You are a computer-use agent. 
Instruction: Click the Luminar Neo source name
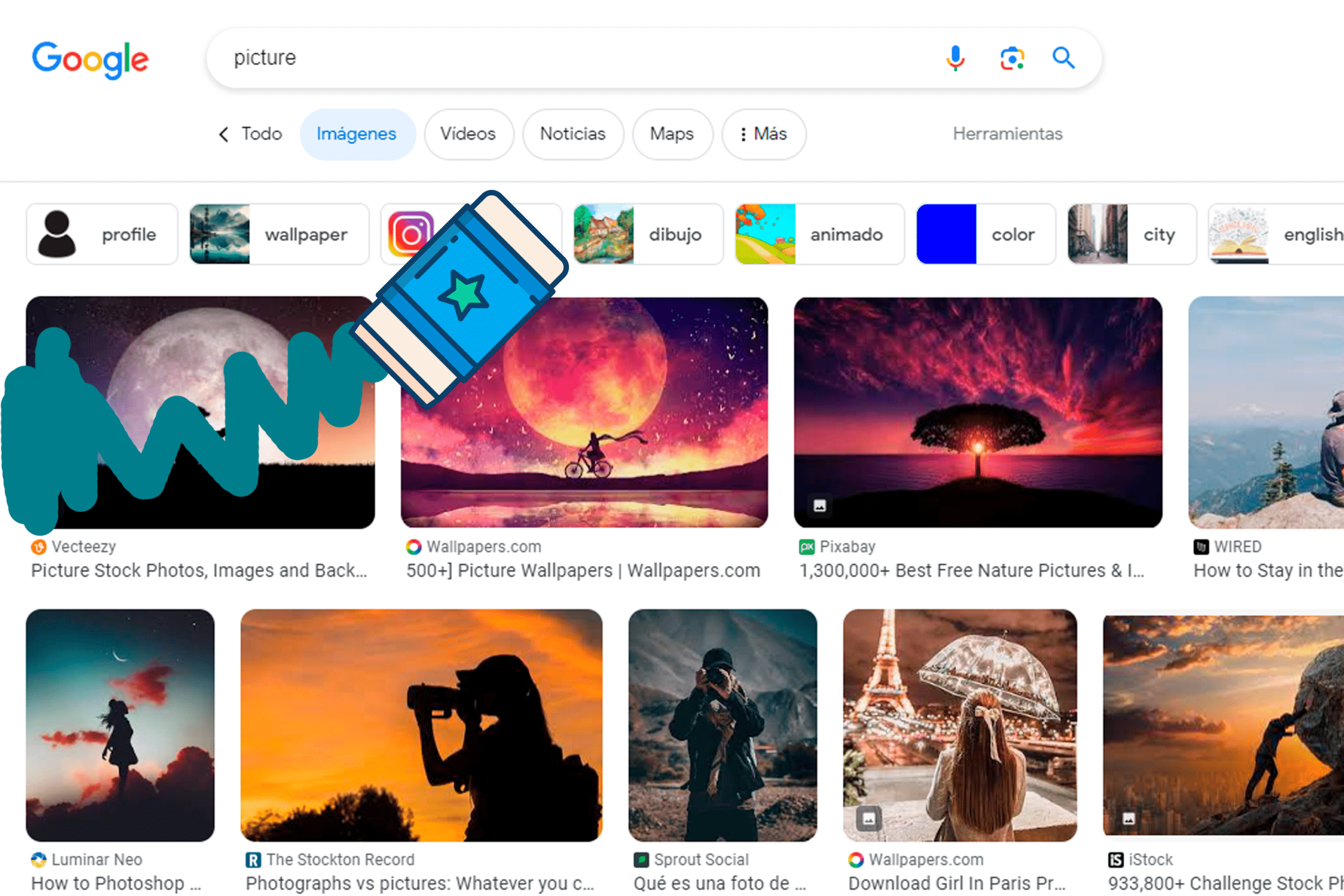[x=97, y=859]
